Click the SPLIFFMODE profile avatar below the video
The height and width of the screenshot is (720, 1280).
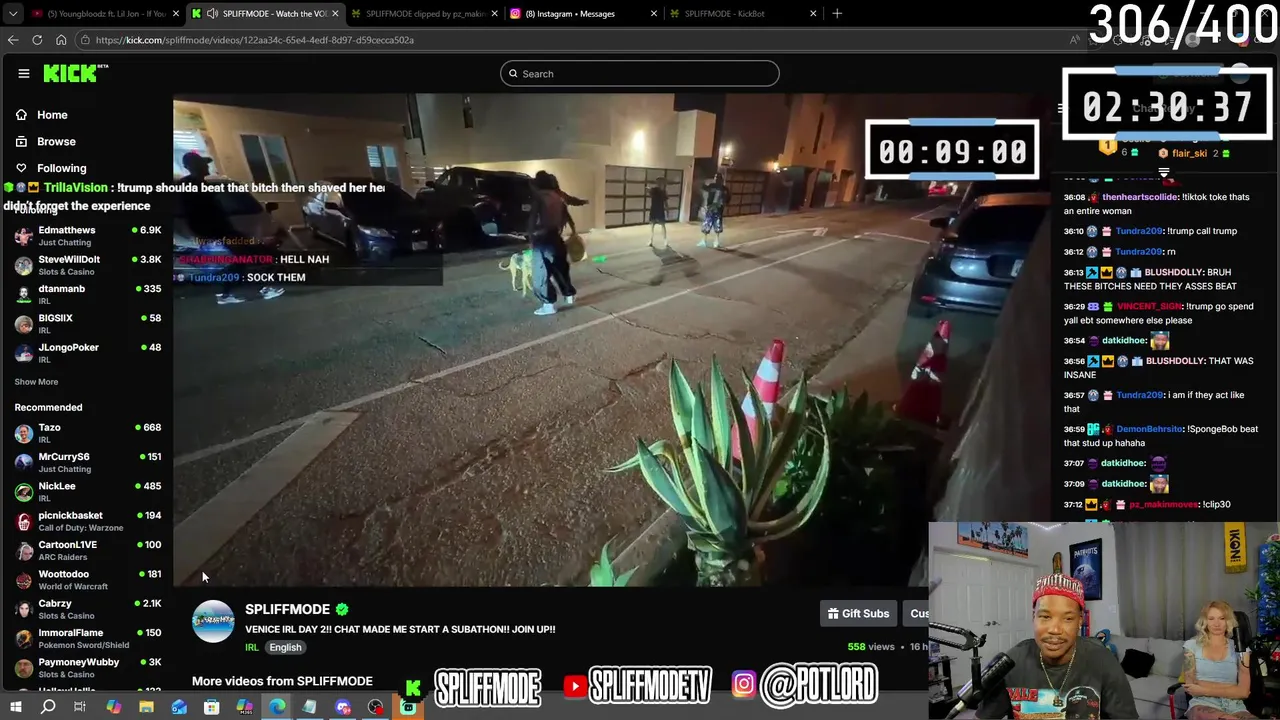[x=213, y=621]
